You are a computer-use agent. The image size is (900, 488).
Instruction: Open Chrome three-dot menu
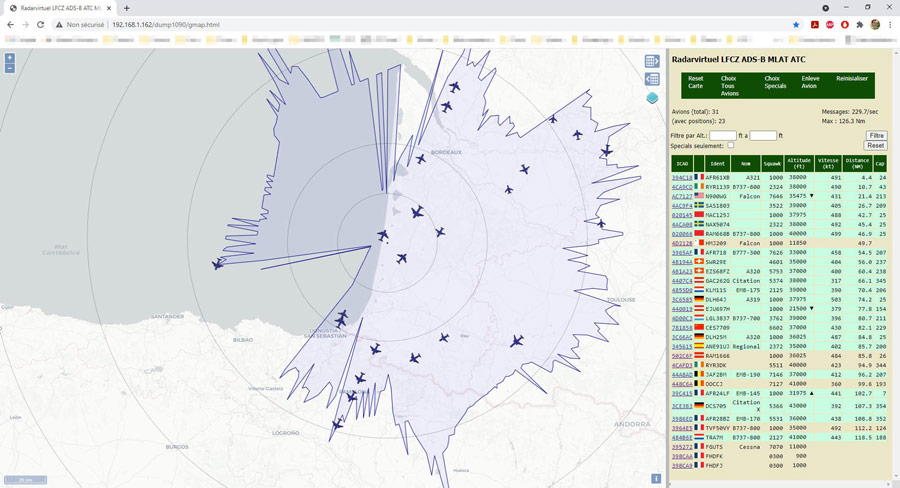pyautogui.click(x=890, y=25)
